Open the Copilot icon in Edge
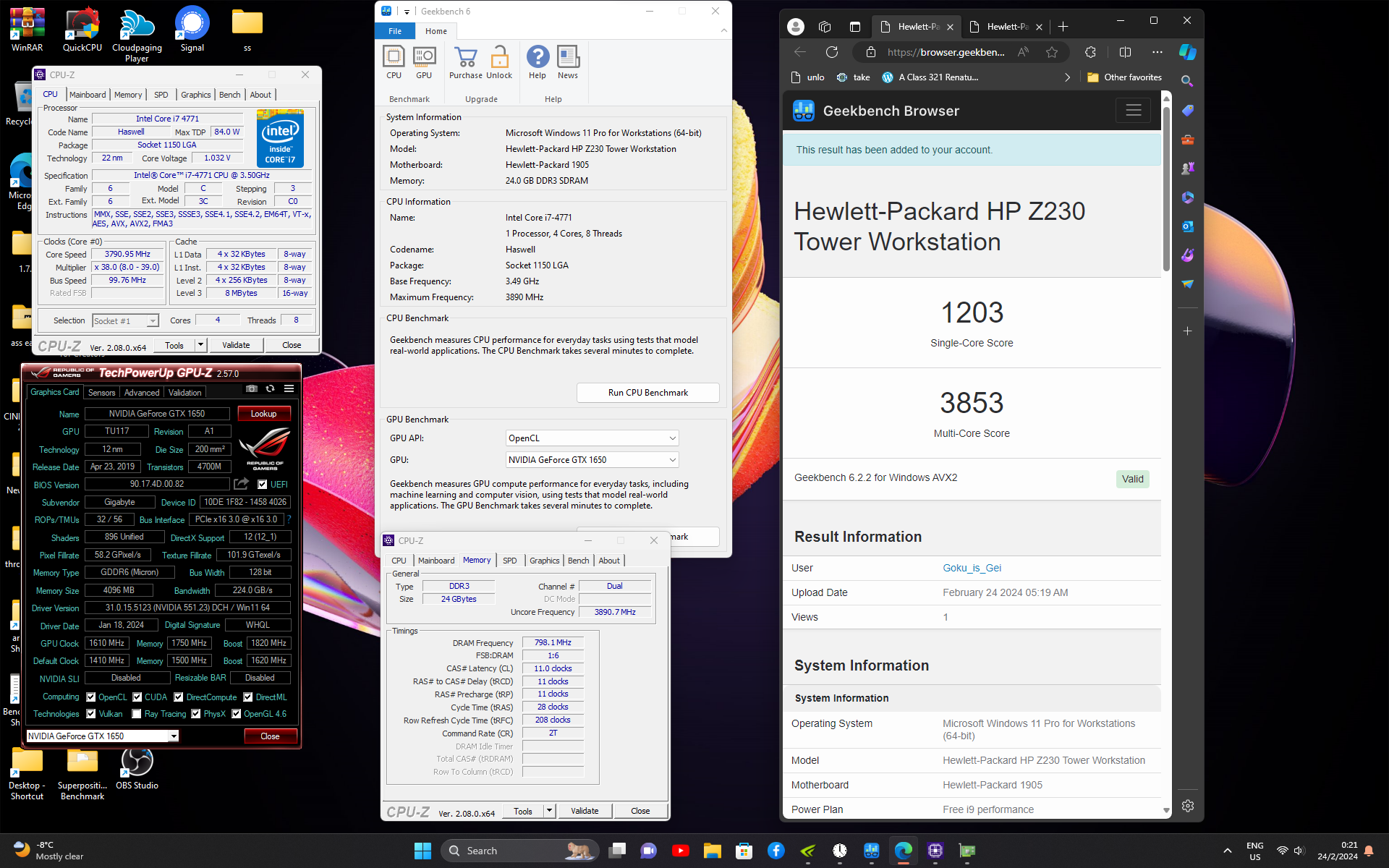The width and height of the screenshot is (1389, 868). 1187,52
